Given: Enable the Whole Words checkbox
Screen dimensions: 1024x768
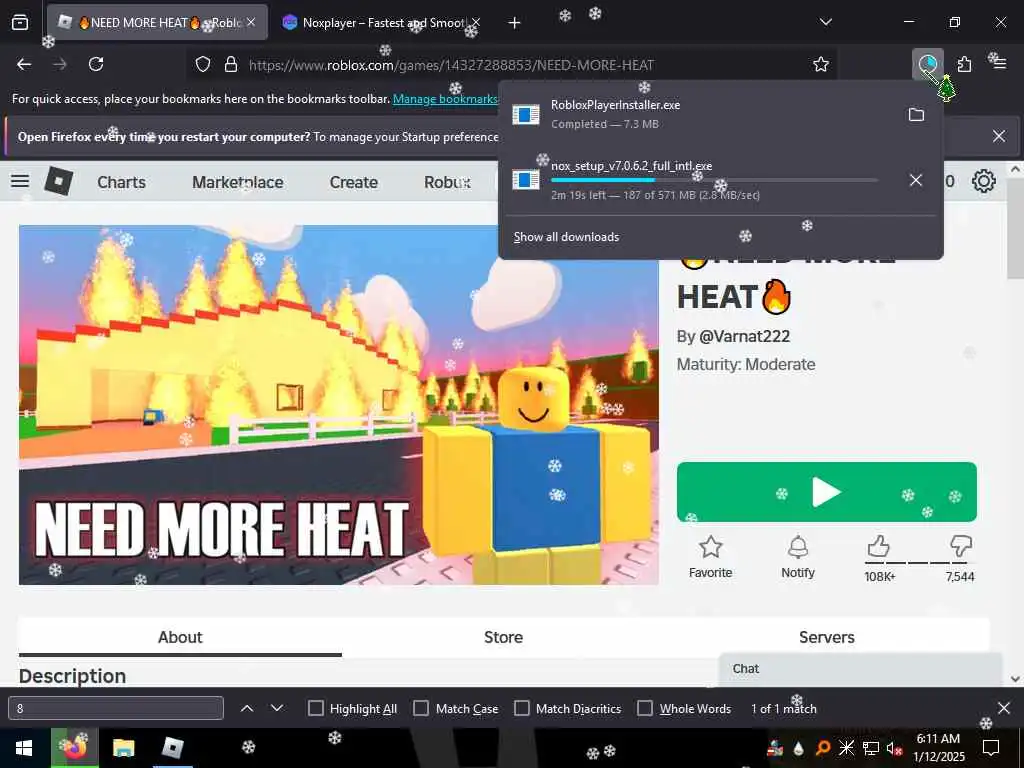Looking at the screenshot, I should 645,708.
